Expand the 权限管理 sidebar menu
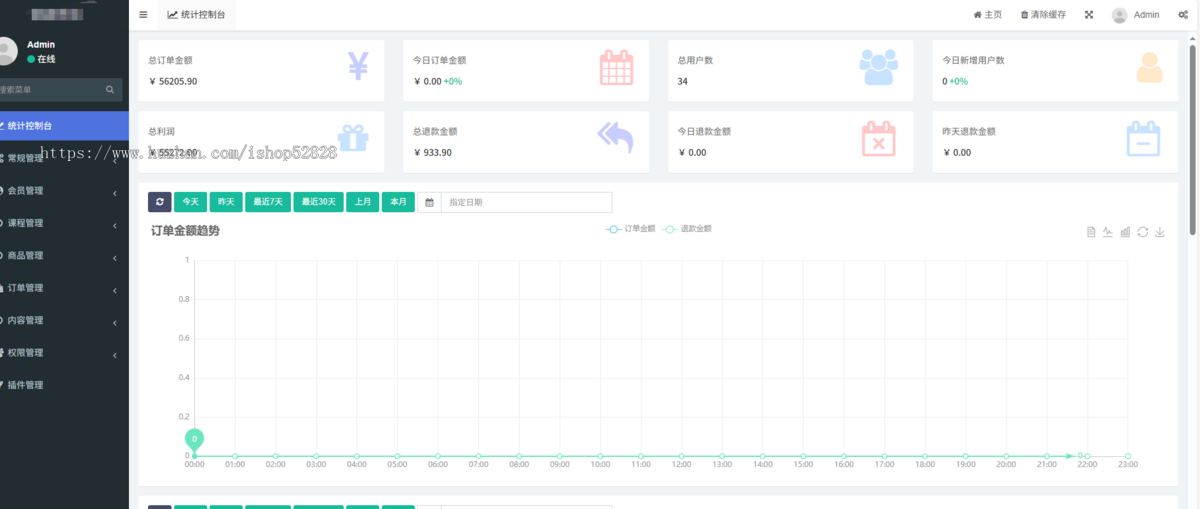The width and height of the screenshot is (1200, 509). click(x=64, y=352)
